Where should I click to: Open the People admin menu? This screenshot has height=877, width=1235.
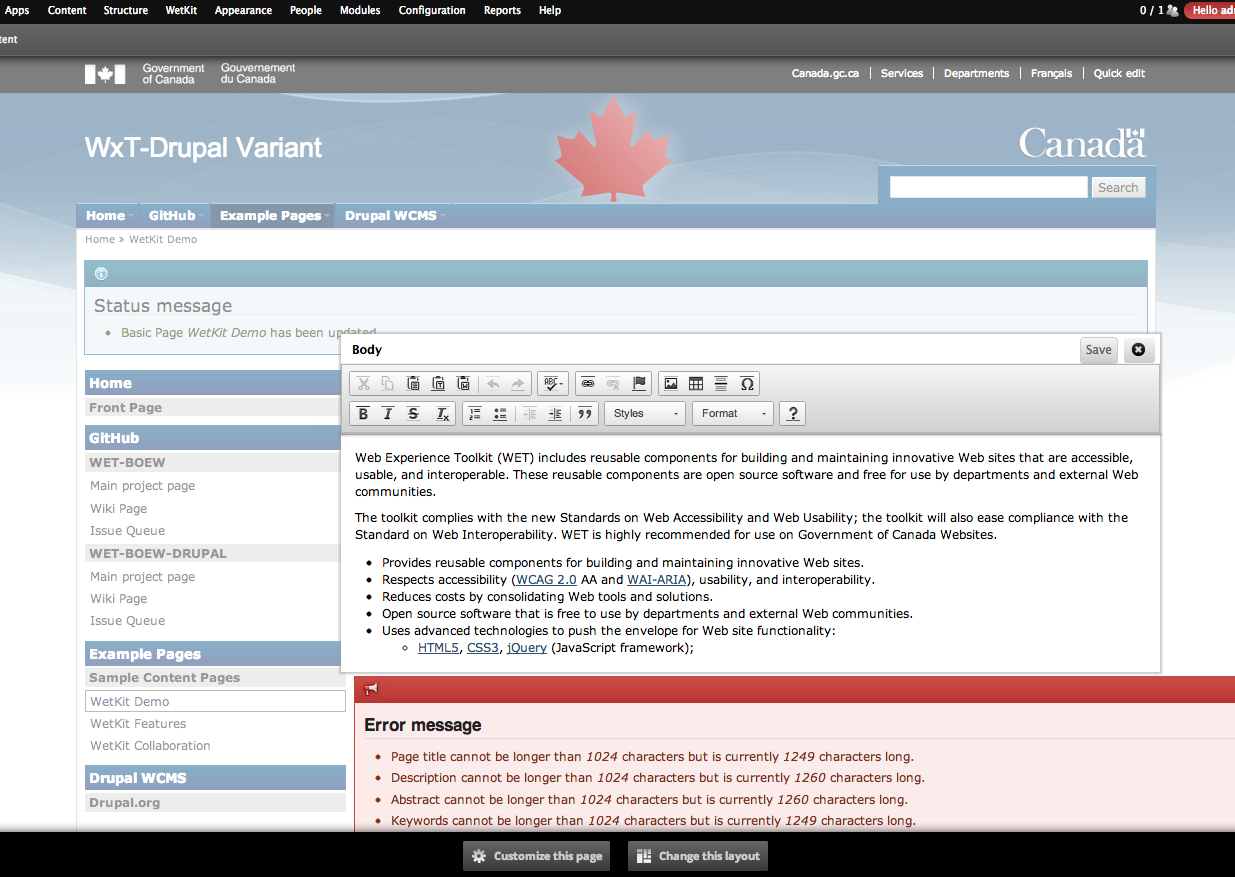tap(306, 10)
